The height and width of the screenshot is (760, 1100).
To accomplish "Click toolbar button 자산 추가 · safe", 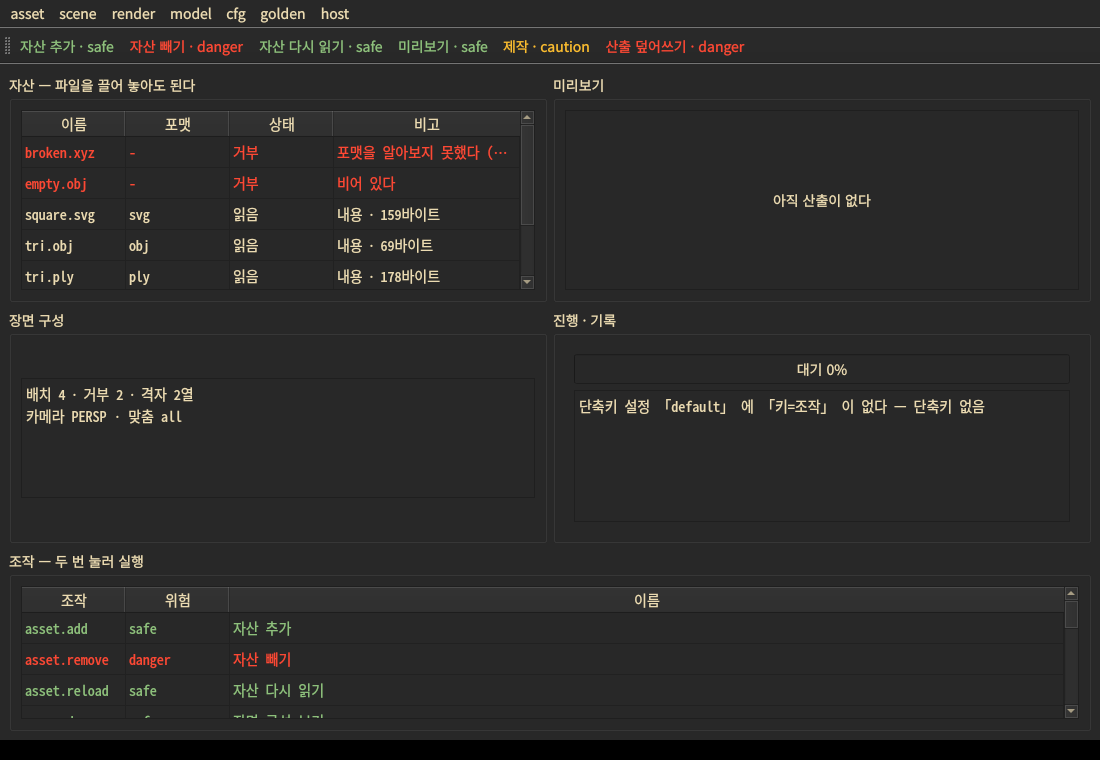I will pyautogui.click(x=67, y=46).
